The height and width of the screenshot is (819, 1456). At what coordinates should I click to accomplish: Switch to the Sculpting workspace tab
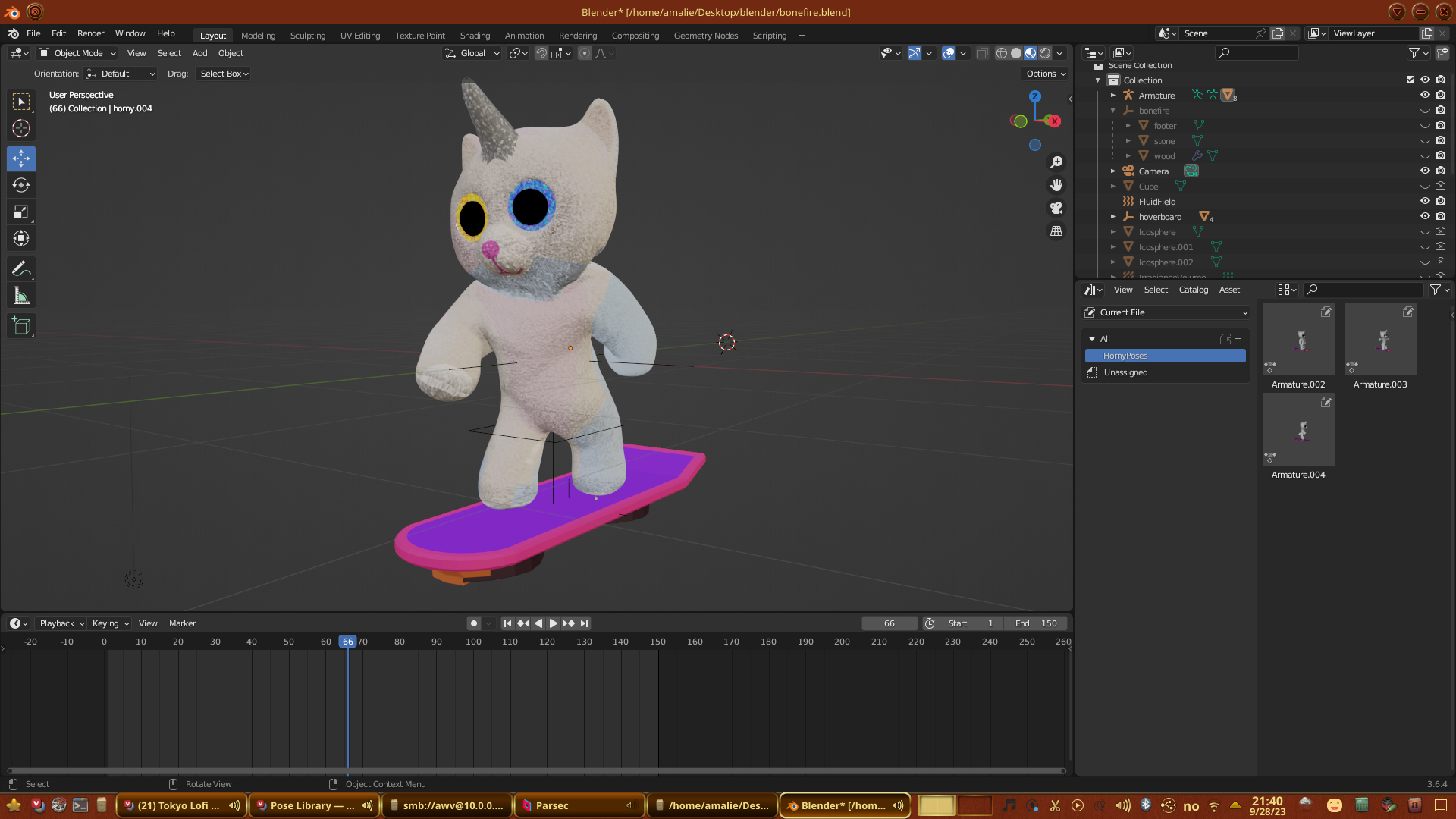(307, 36)
